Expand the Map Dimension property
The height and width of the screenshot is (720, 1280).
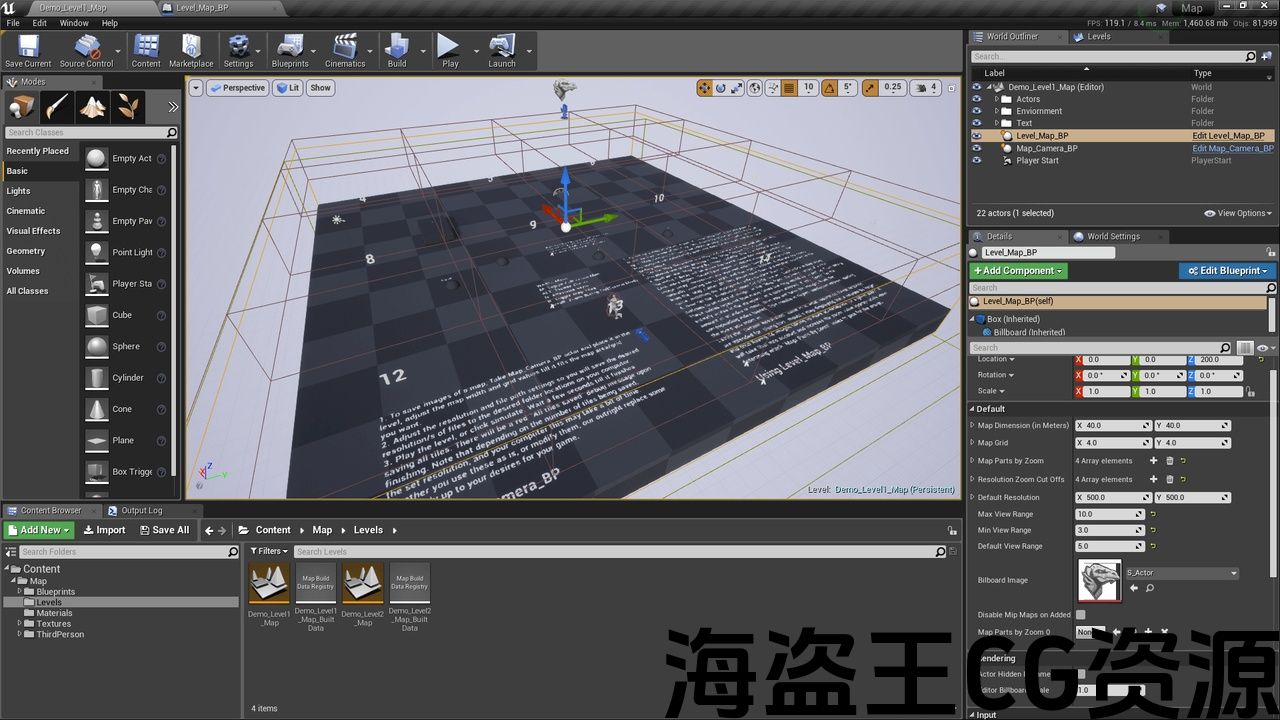pyautogui.click(x=973, y=426)
